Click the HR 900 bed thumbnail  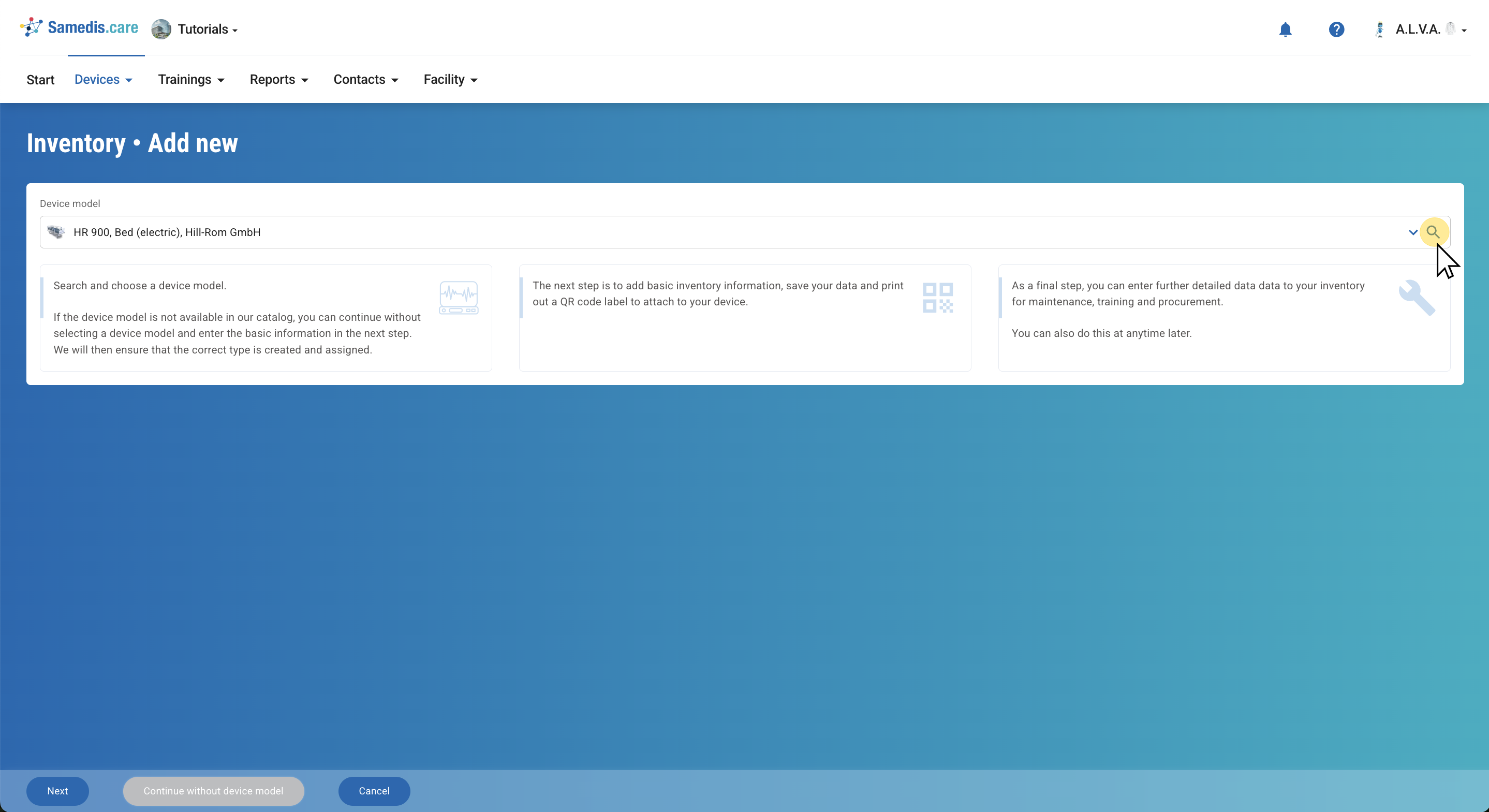(x=56, y=232)
